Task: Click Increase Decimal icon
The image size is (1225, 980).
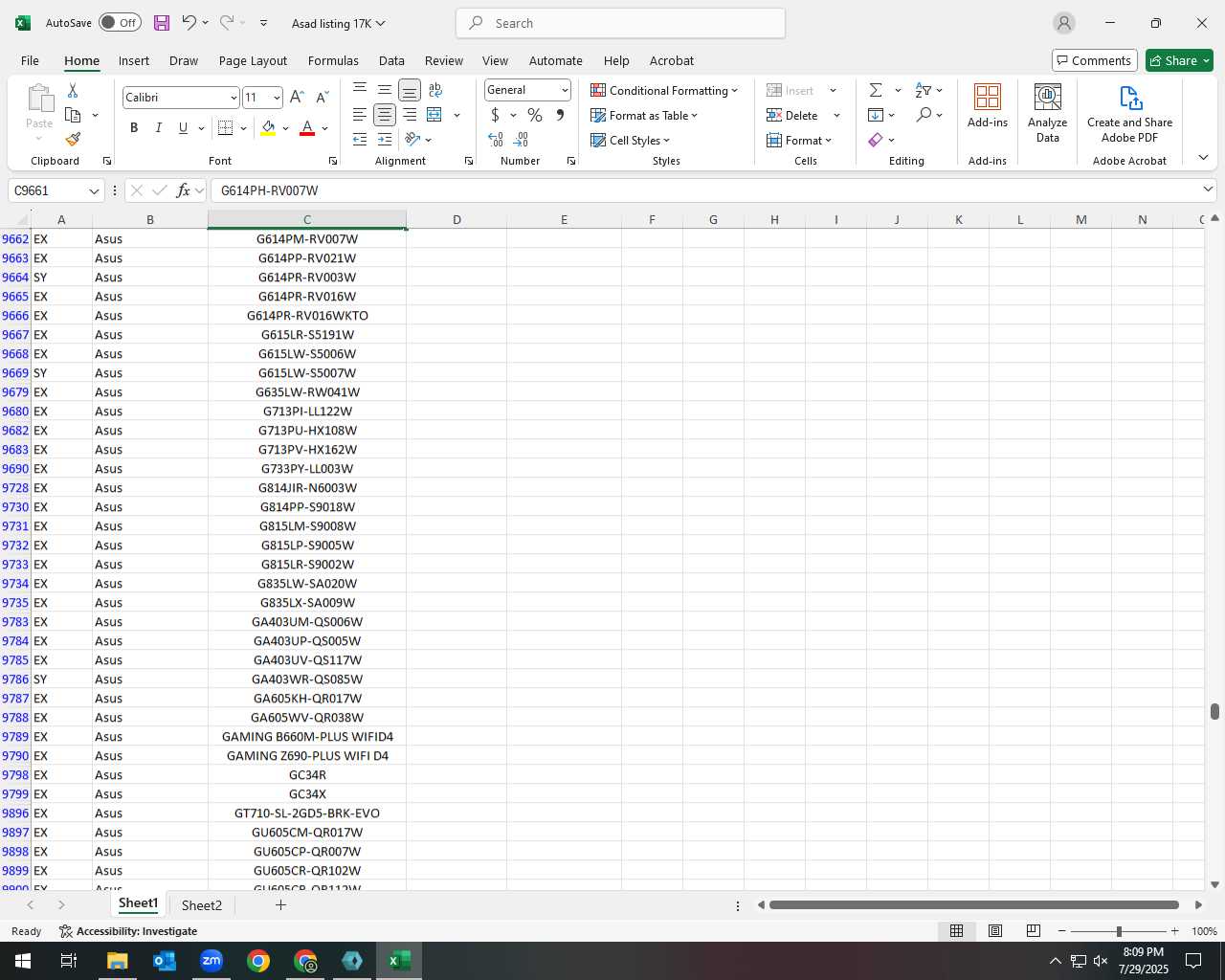Action: tap(496, 140)
